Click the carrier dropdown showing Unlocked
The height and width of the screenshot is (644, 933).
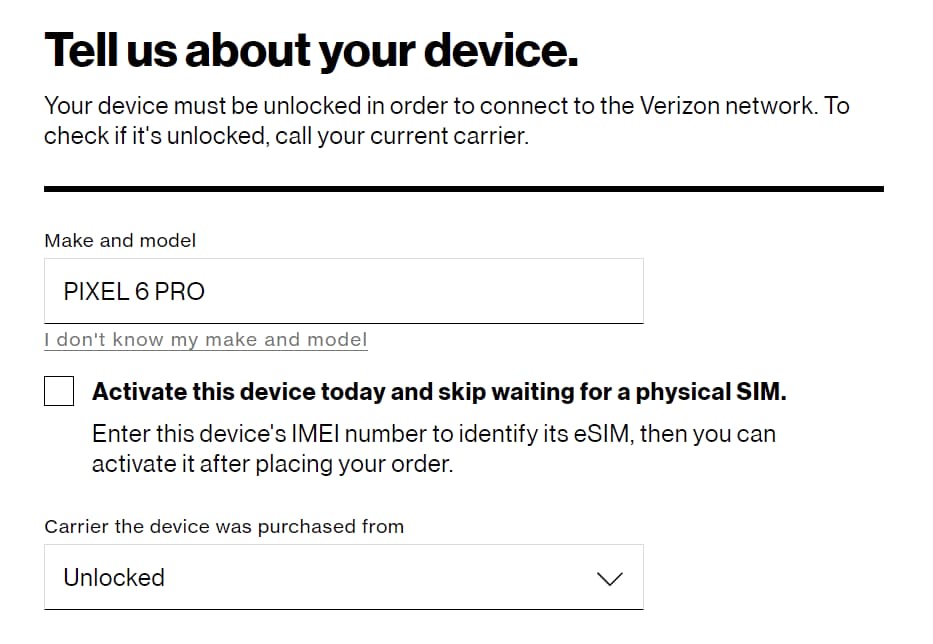tap(344, 578)
